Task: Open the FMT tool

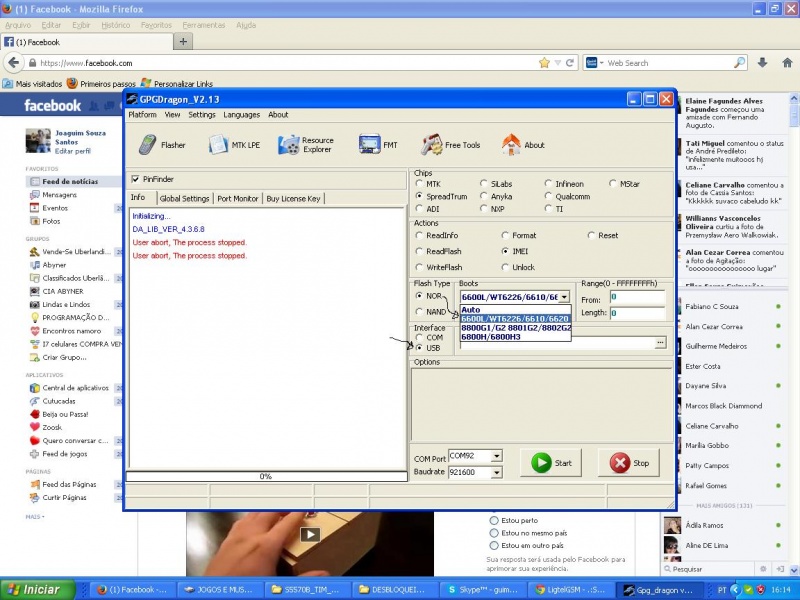Action: 378,145
